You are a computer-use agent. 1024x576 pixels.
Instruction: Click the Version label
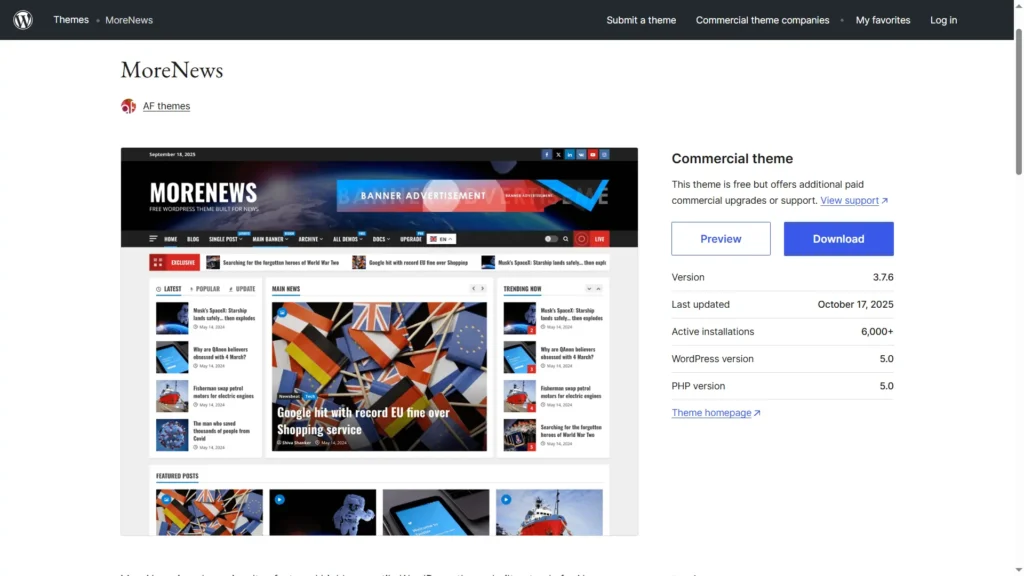tap(688, 277)
